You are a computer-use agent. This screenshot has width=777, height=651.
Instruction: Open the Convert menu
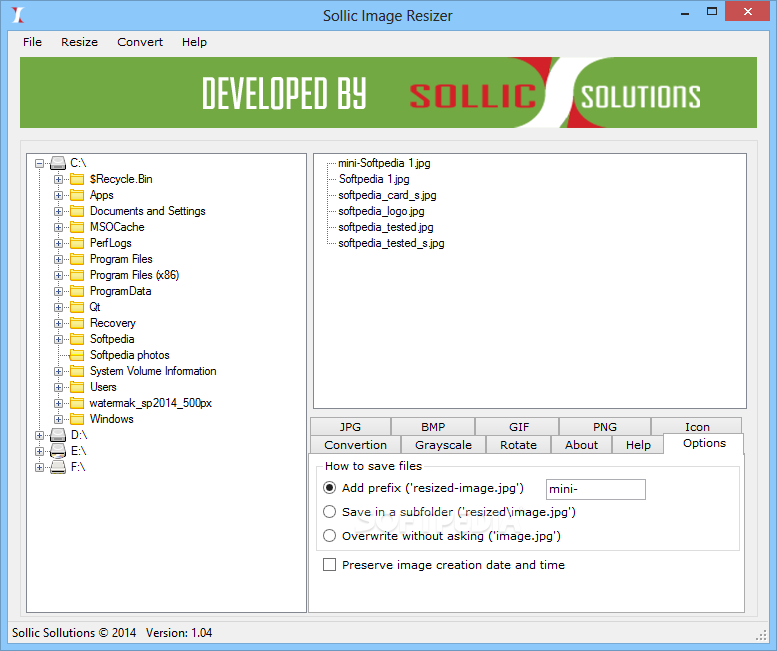pyautogui.click(x=140, y=42)
